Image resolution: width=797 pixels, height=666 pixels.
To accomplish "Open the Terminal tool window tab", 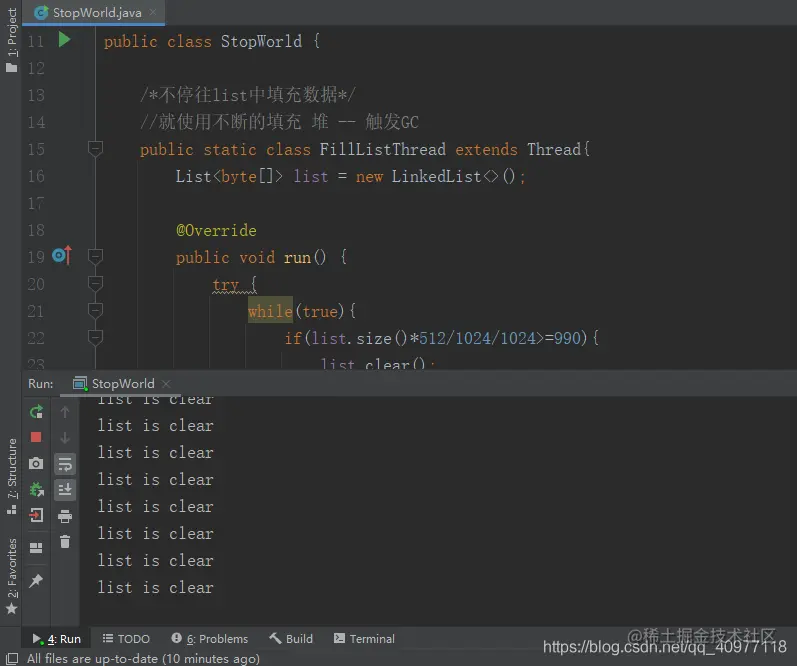I will (364, 639).
